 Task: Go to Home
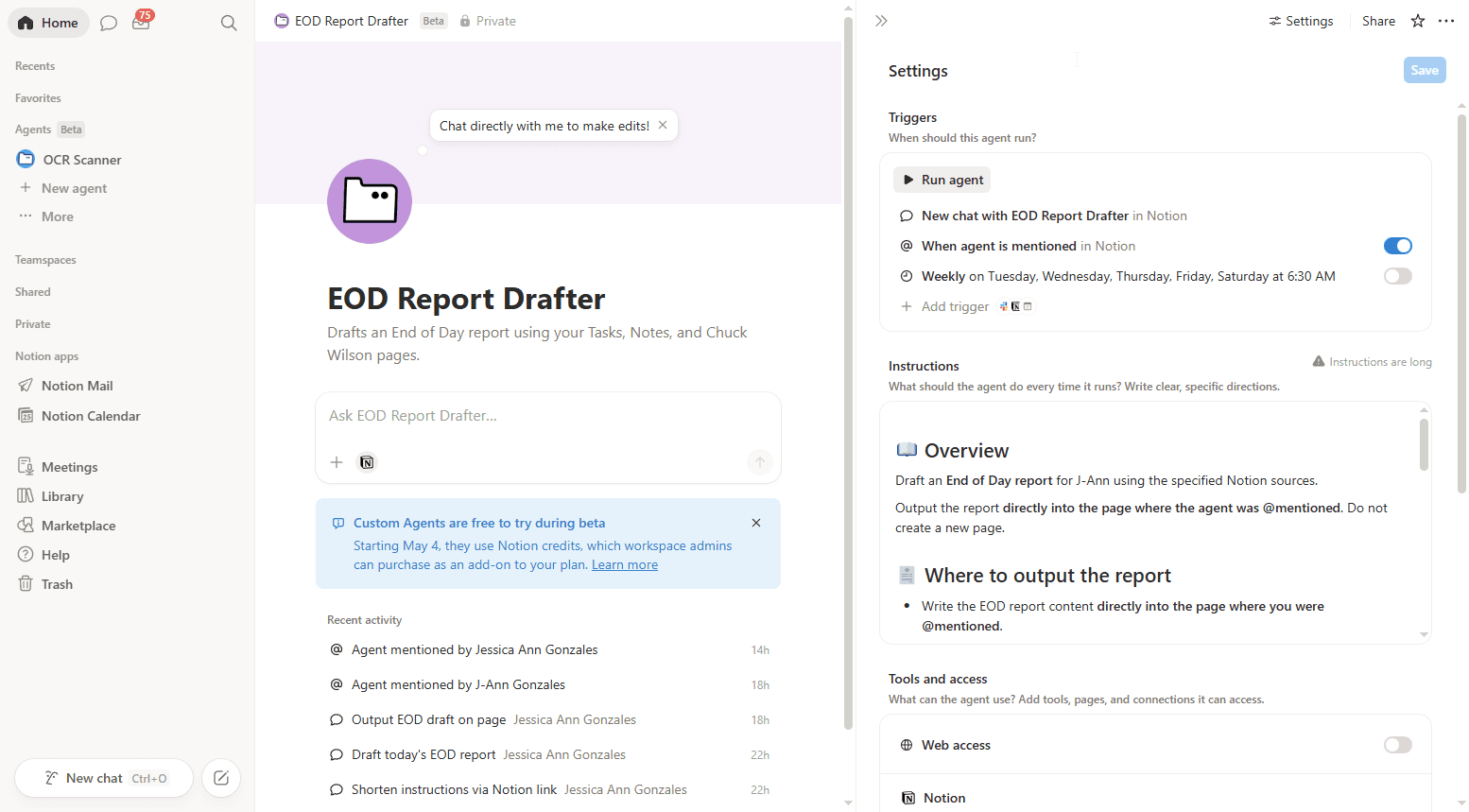click(48, 22)
